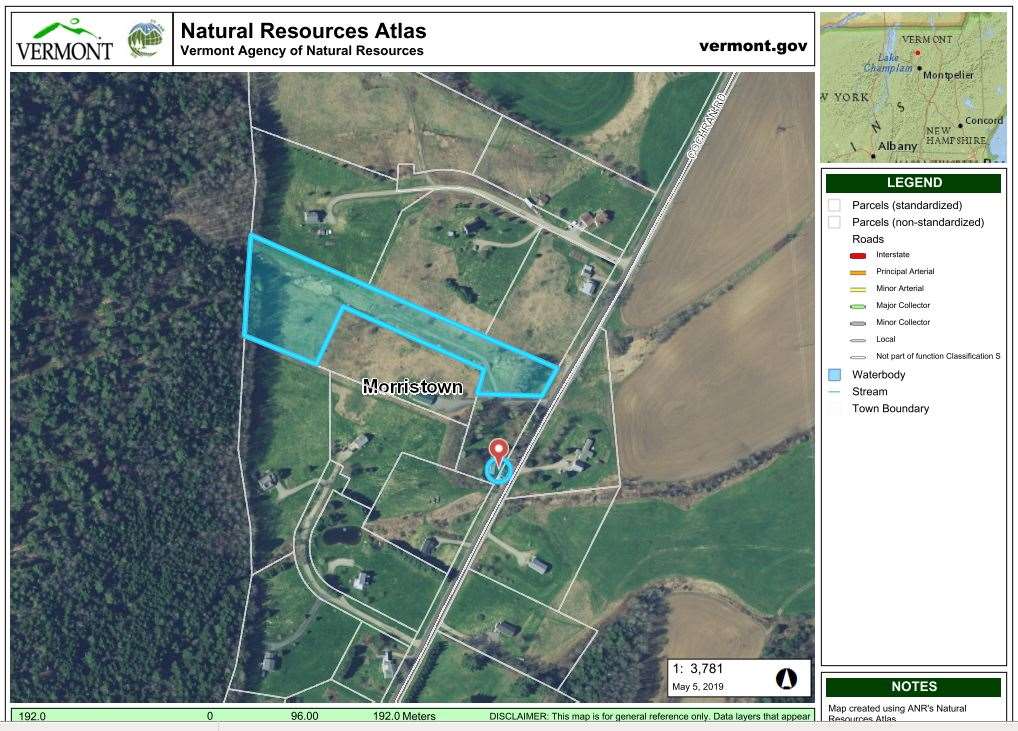Click the Principal Arterial orange road symbol
The height and width of the screenshot is (731, 1018).
coord(858,272)
